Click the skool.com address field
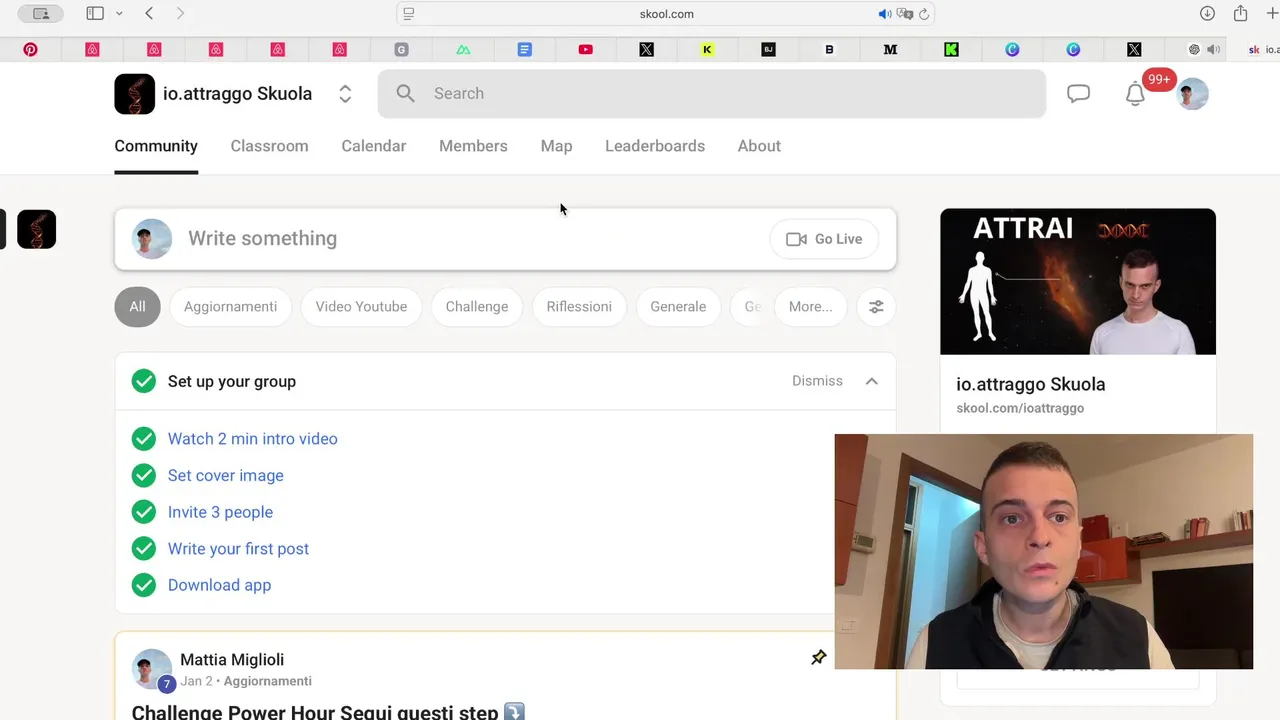This screenshot has width=1280, height=720. coord(666,14)
